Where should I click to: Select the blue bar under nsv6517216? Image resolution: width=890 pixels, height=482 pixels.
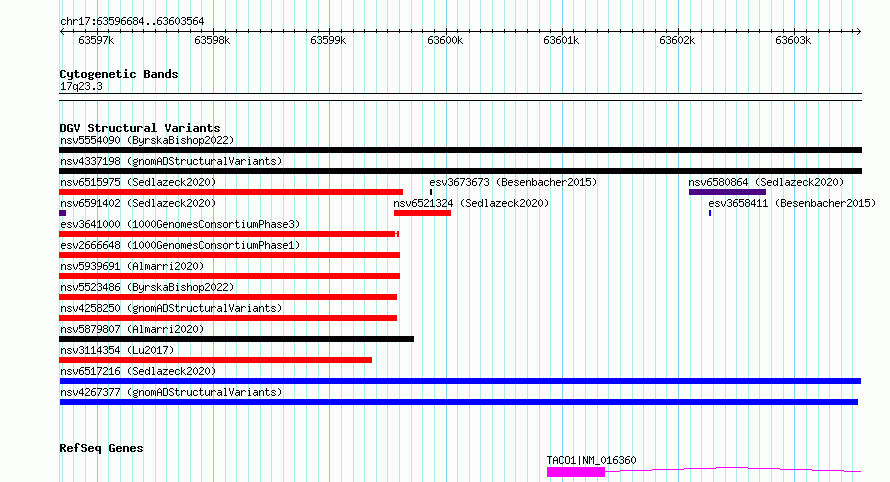tap(460, 381)
